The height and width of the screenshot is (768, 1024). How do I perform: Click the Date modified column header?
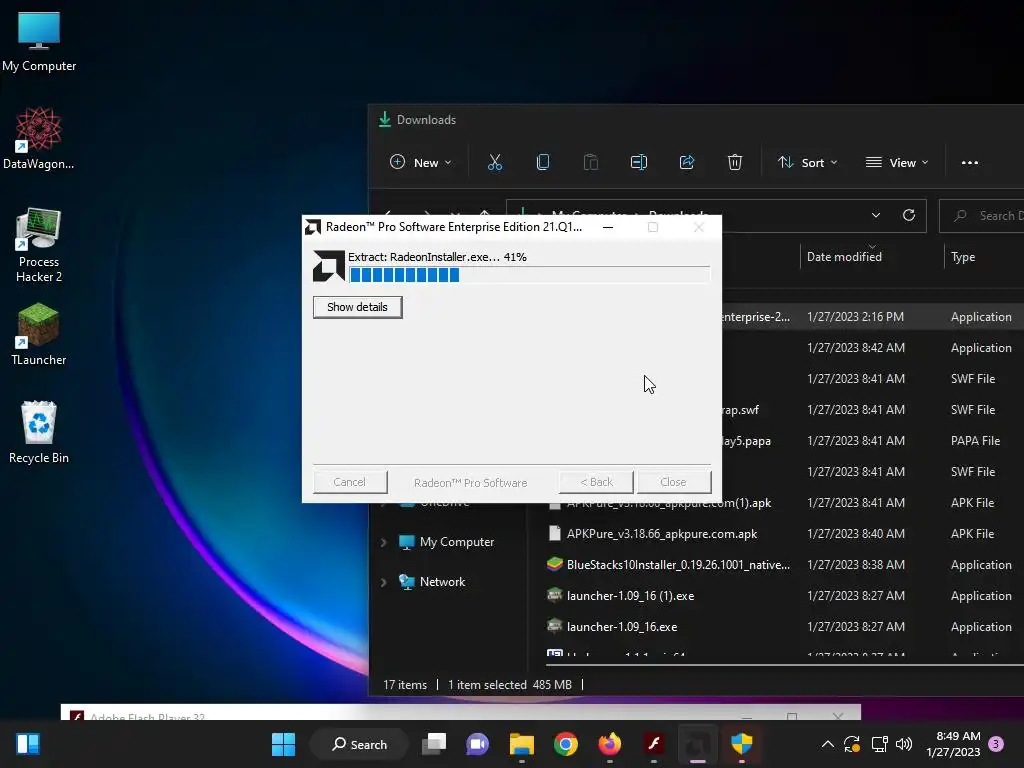(x=844, y=257)
